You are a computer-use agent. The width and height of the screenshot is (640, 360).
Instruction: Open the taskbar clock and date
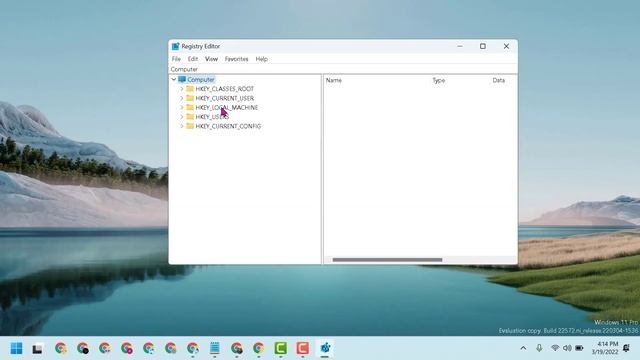pos(605,348)
